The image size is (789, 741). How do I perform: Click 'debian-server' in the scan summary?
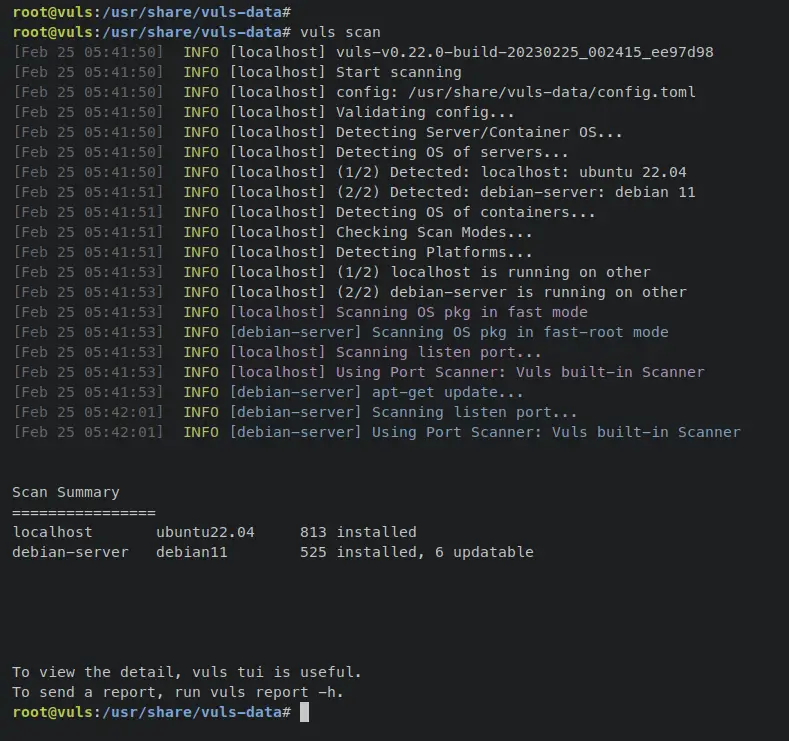point(70,552)
